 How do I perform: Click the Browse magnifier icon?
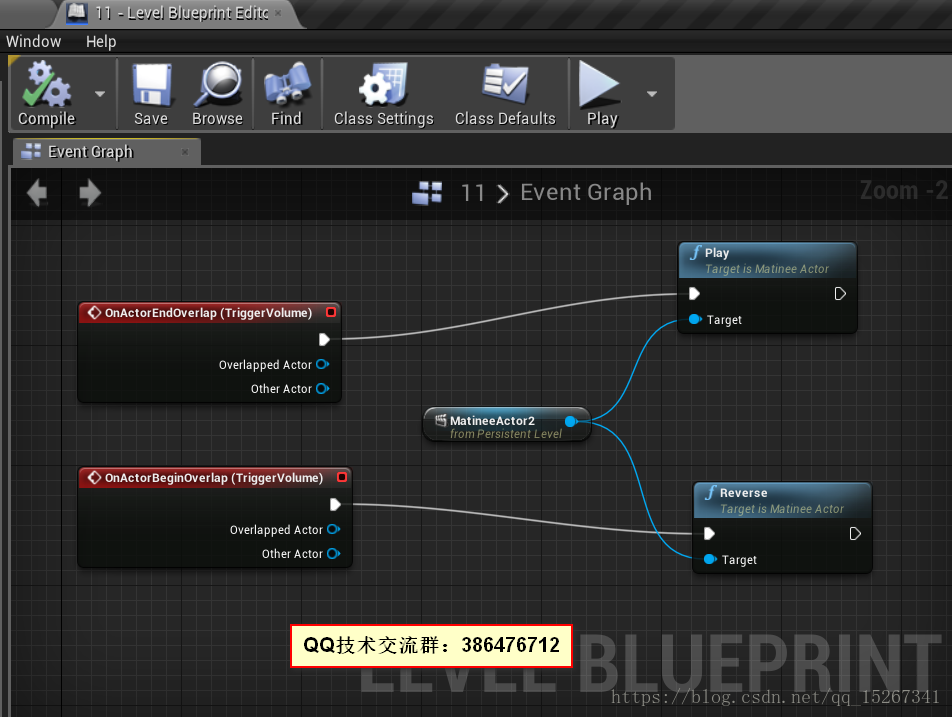point(217,85)
